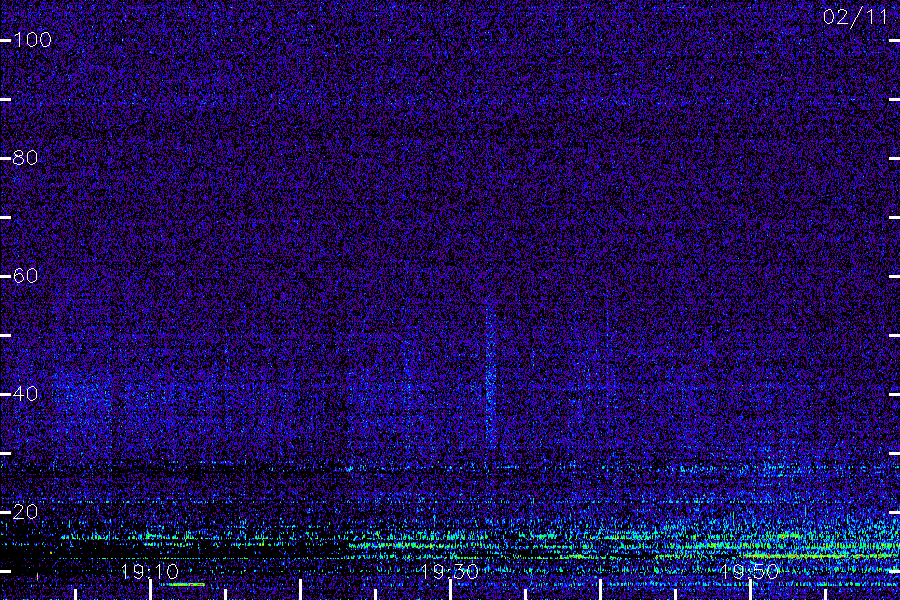Click the 100 frequency axis label
The height and width of the screenshot is (600, 900).
coord(32,40)
